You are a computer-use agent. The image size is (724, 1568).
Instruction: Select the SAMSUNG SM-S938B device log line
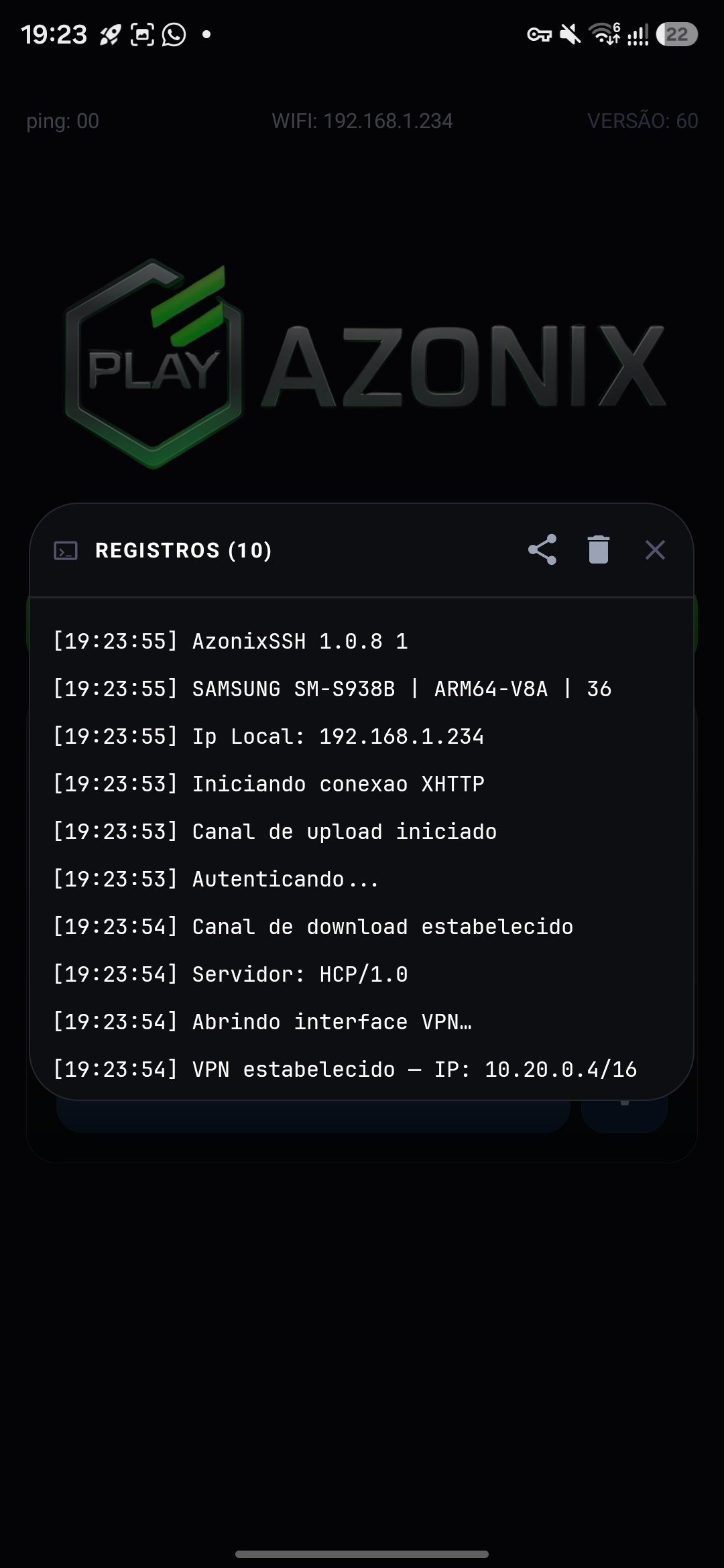332,689
